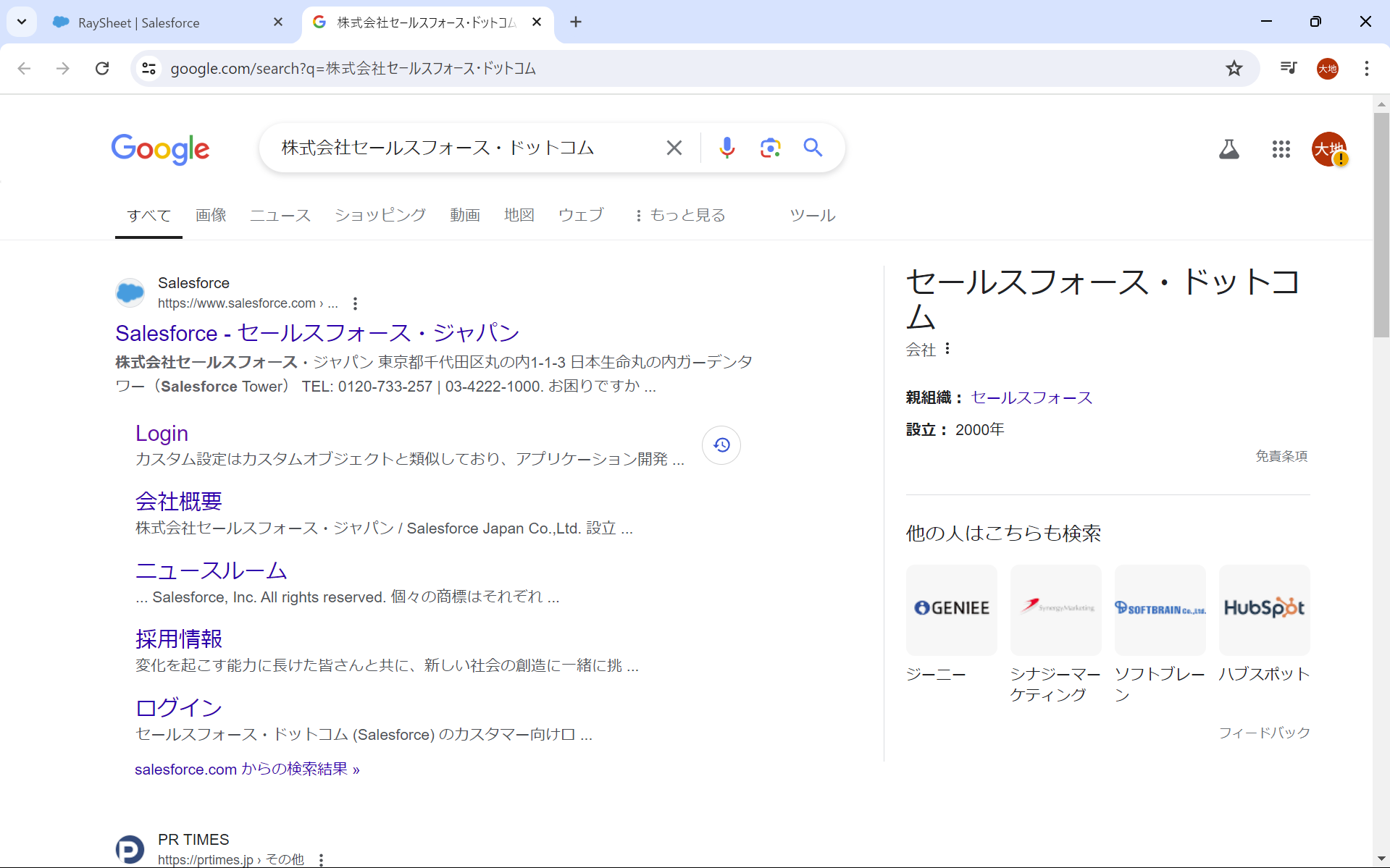Open the parent organization セールスフォース link
The image size is (1390, 868).
click(x=1031, y=397)
